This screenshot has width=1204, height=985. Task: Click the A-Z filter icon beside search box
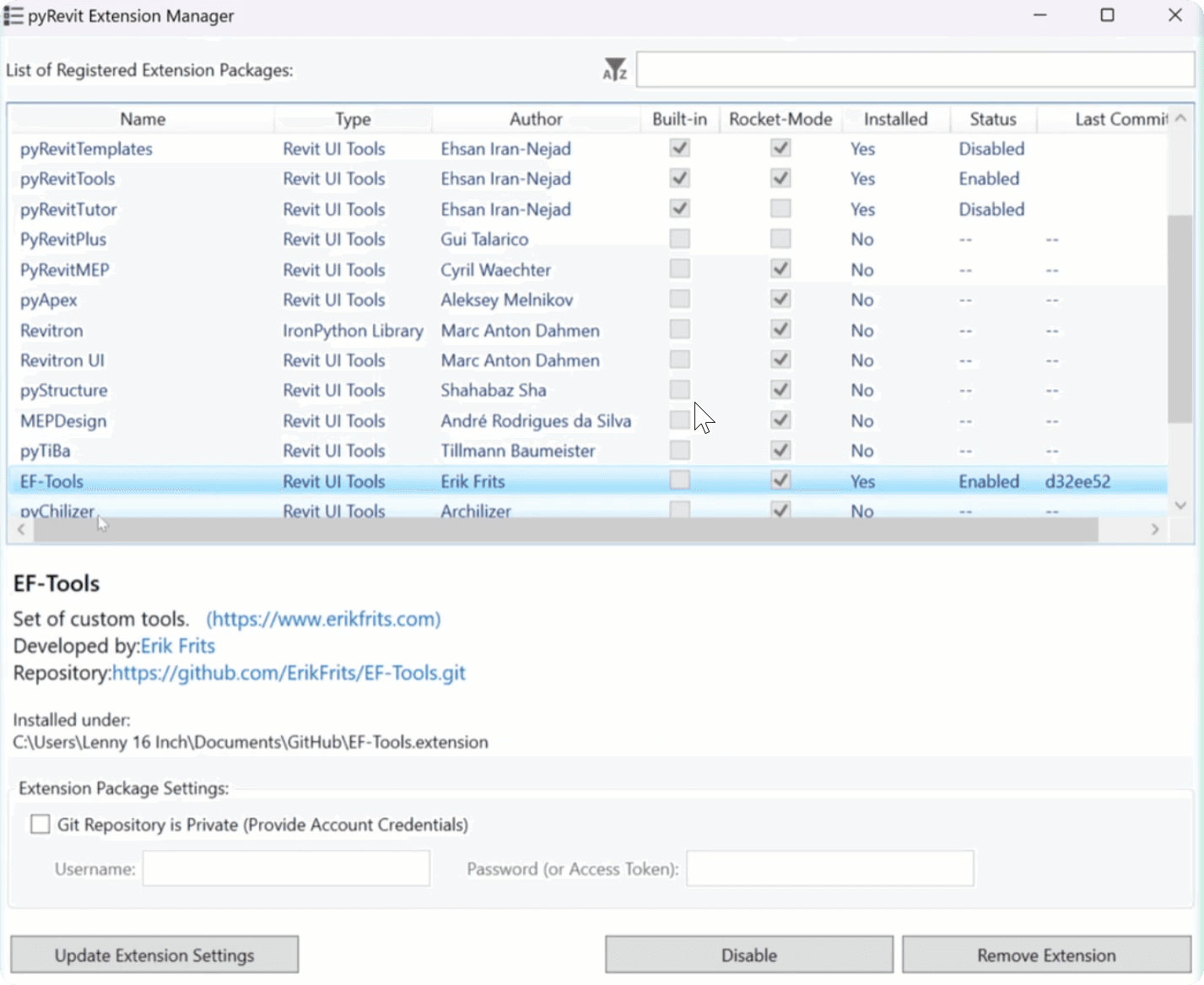614,69
